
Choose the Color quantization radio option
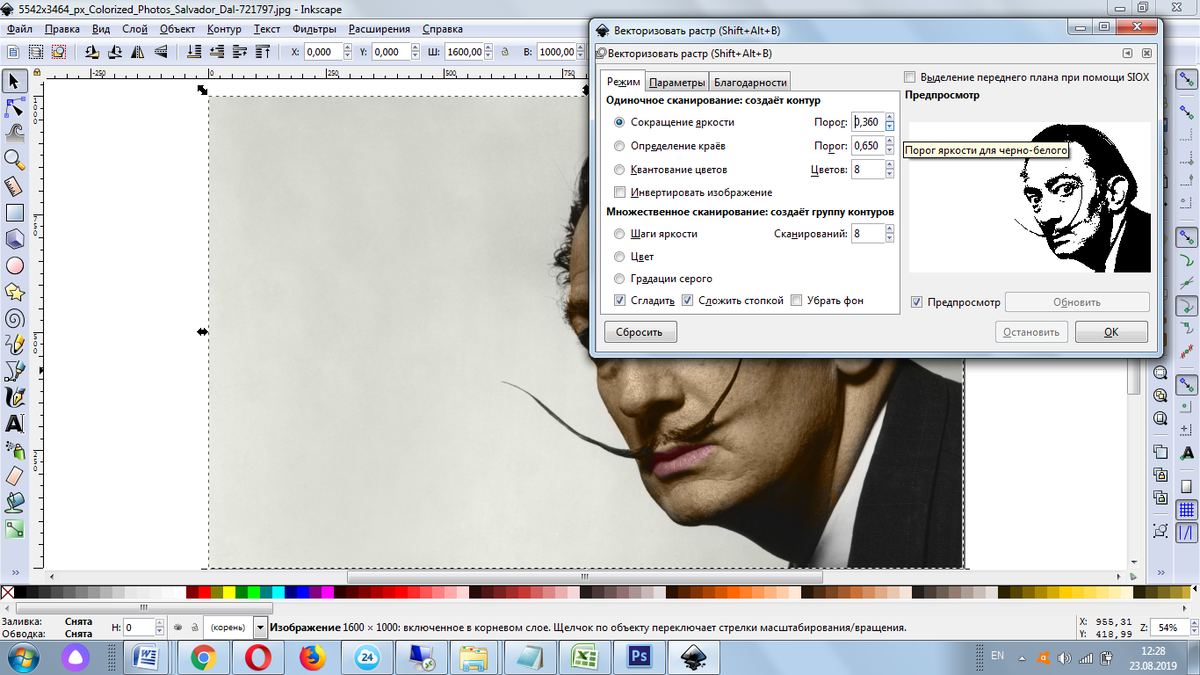pos(620,170)
